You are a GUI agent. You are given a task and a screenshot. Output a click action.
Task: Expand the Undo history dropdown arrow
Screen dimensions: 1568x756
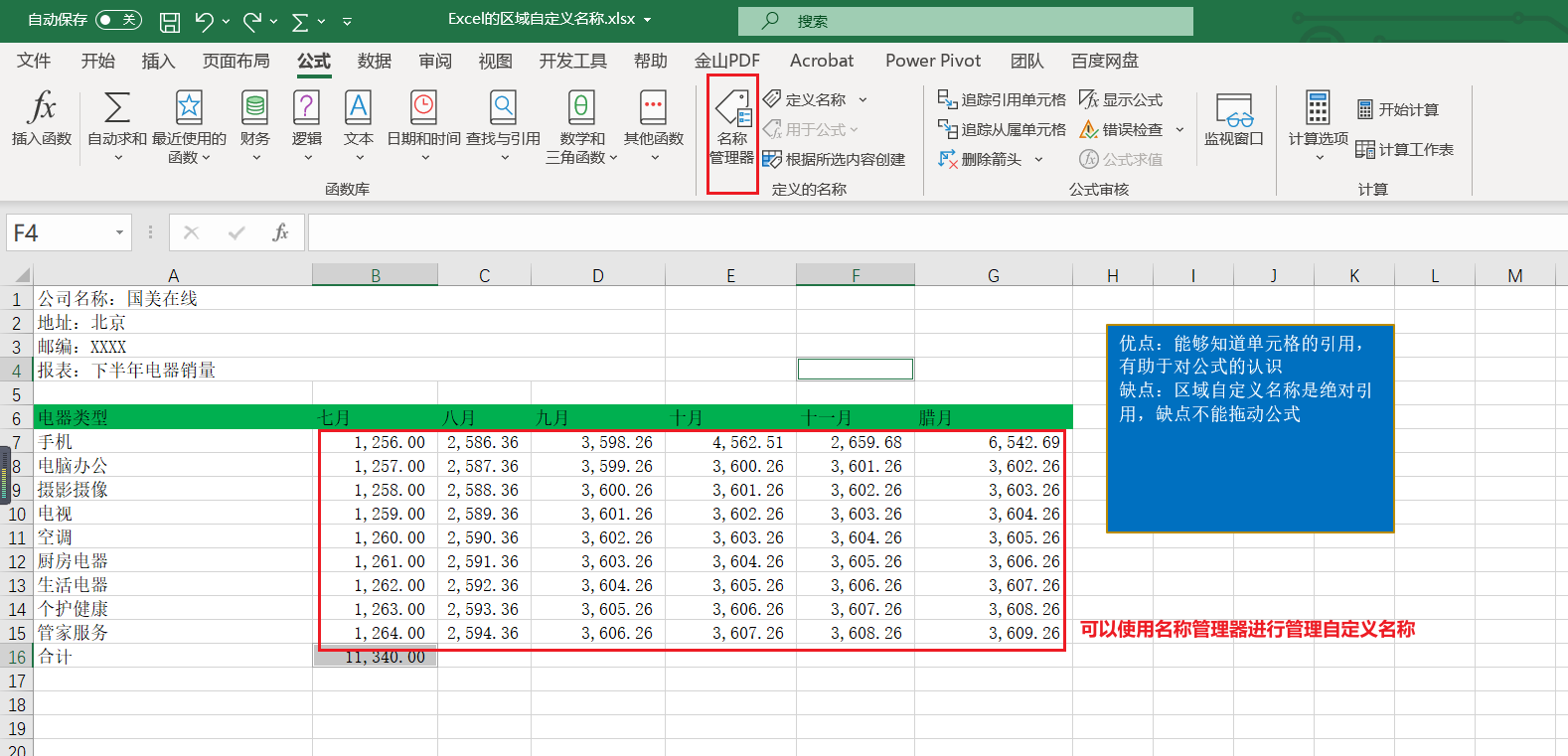227,21
